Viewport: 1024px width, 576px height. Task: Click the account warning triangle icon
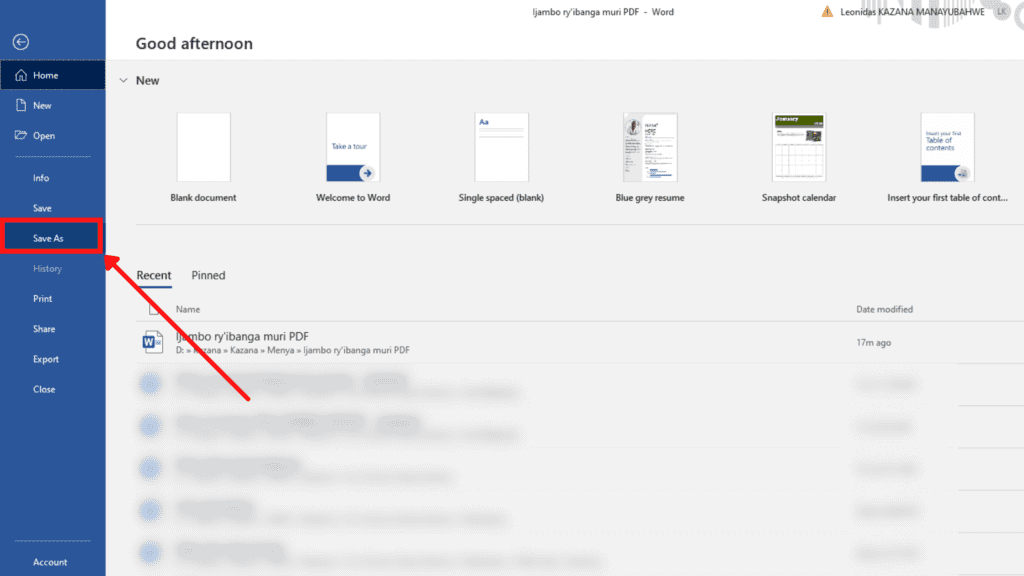[x=827, y=12]
